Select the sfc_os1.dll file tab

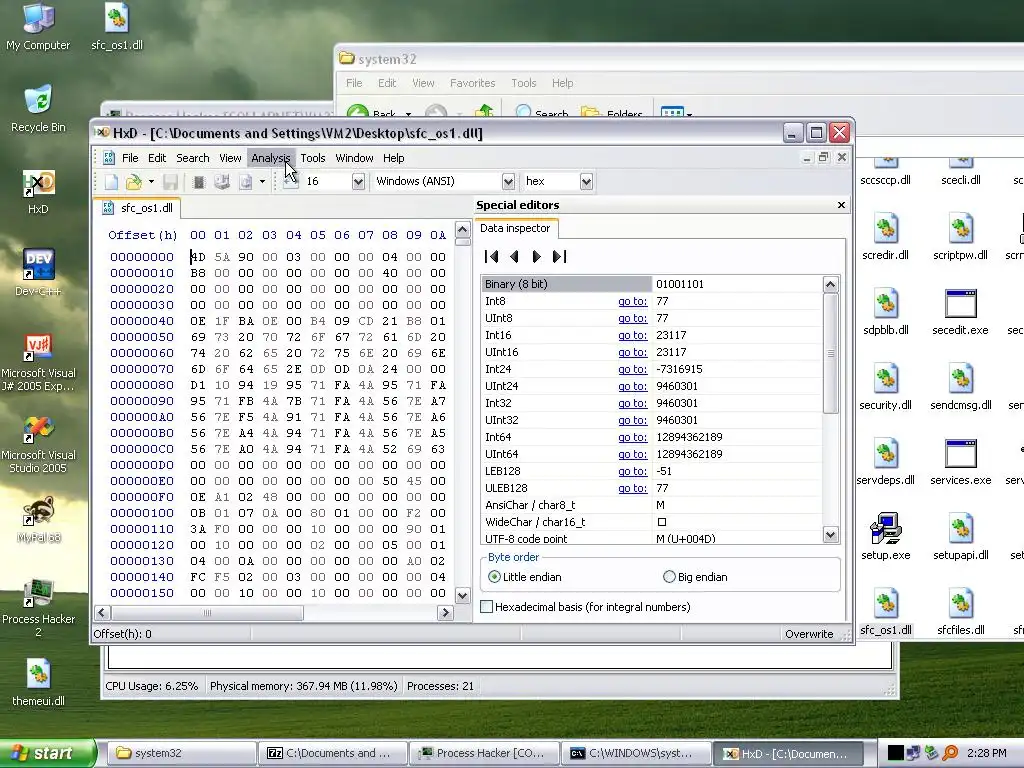(x=138, y=208)
